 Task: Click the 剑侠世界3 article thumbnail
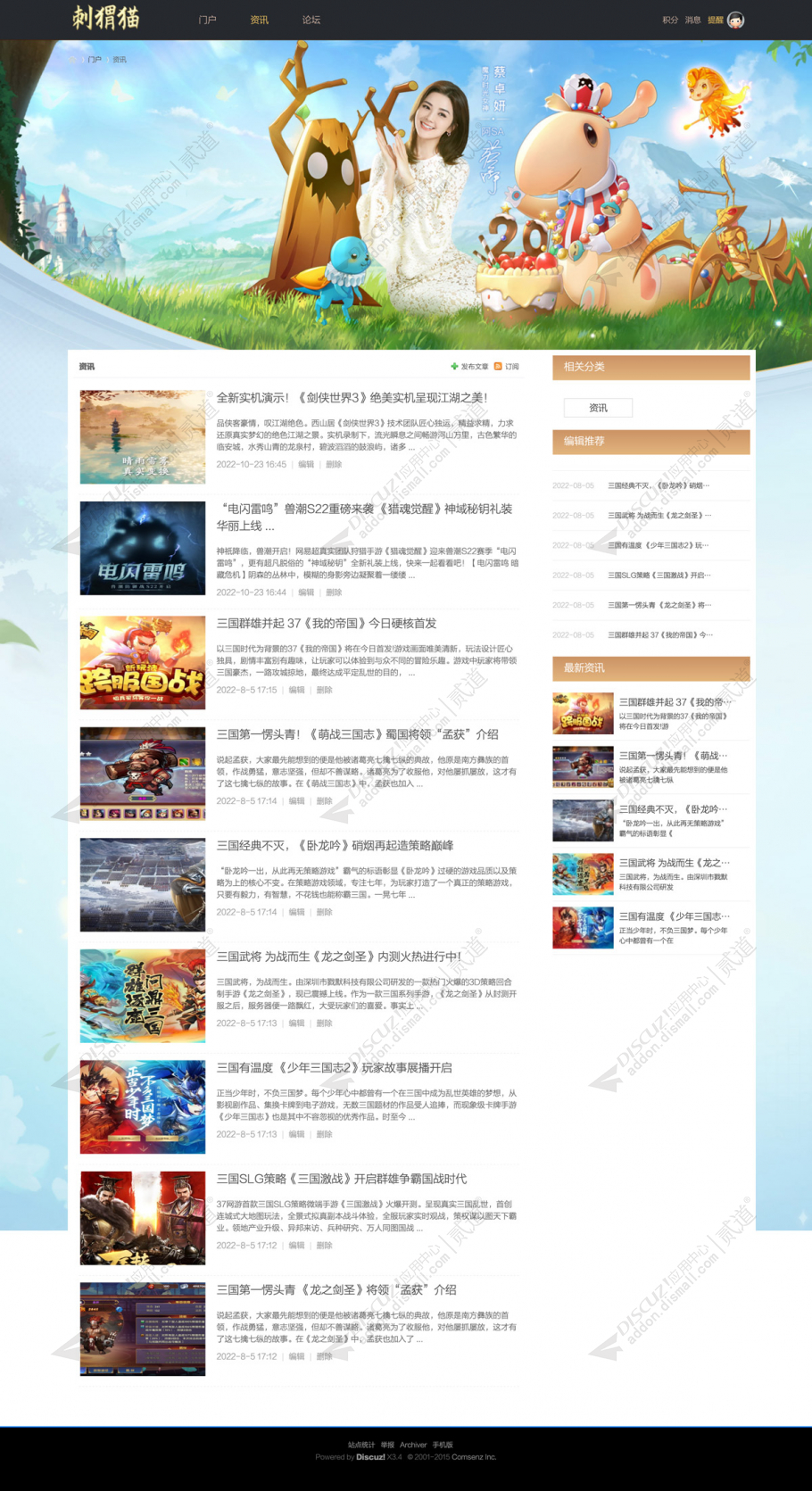143,437
